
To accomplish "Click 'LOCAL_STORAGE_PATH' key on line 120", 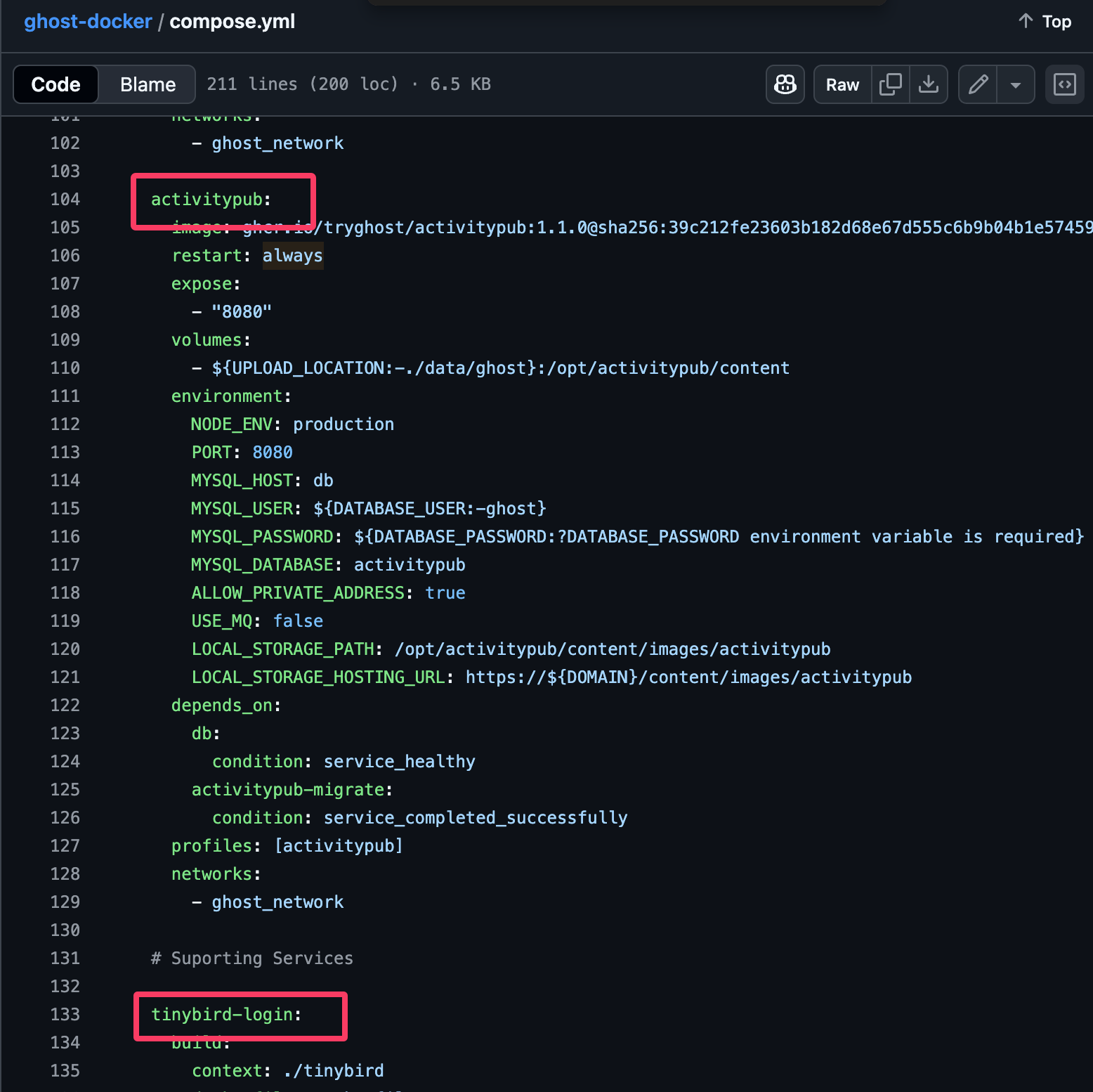I will click(282, 649).
